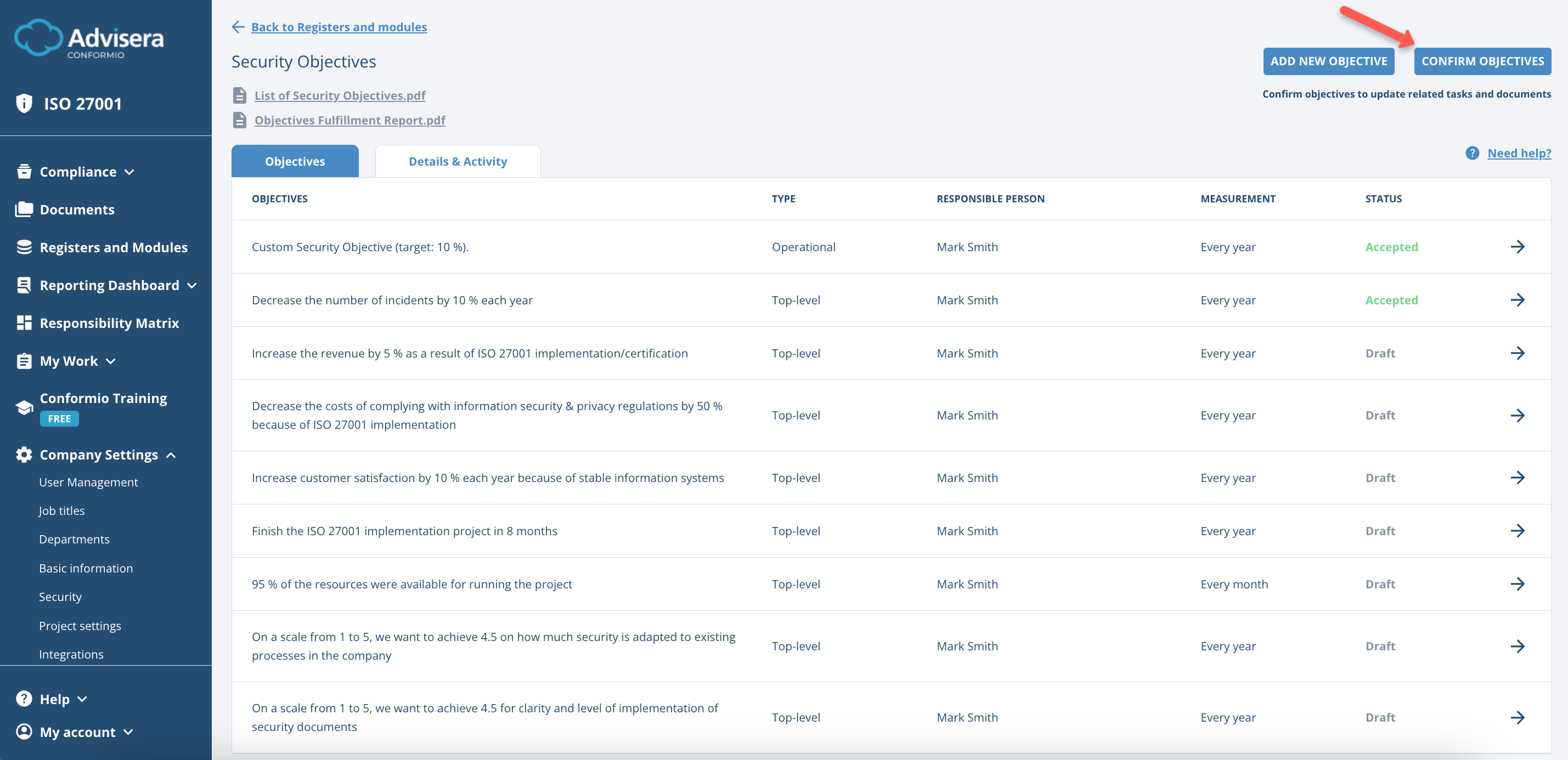Screen dimensions: 1568x760
Task: Click the back arrow near Back to Registers
Action: (238, 27)
